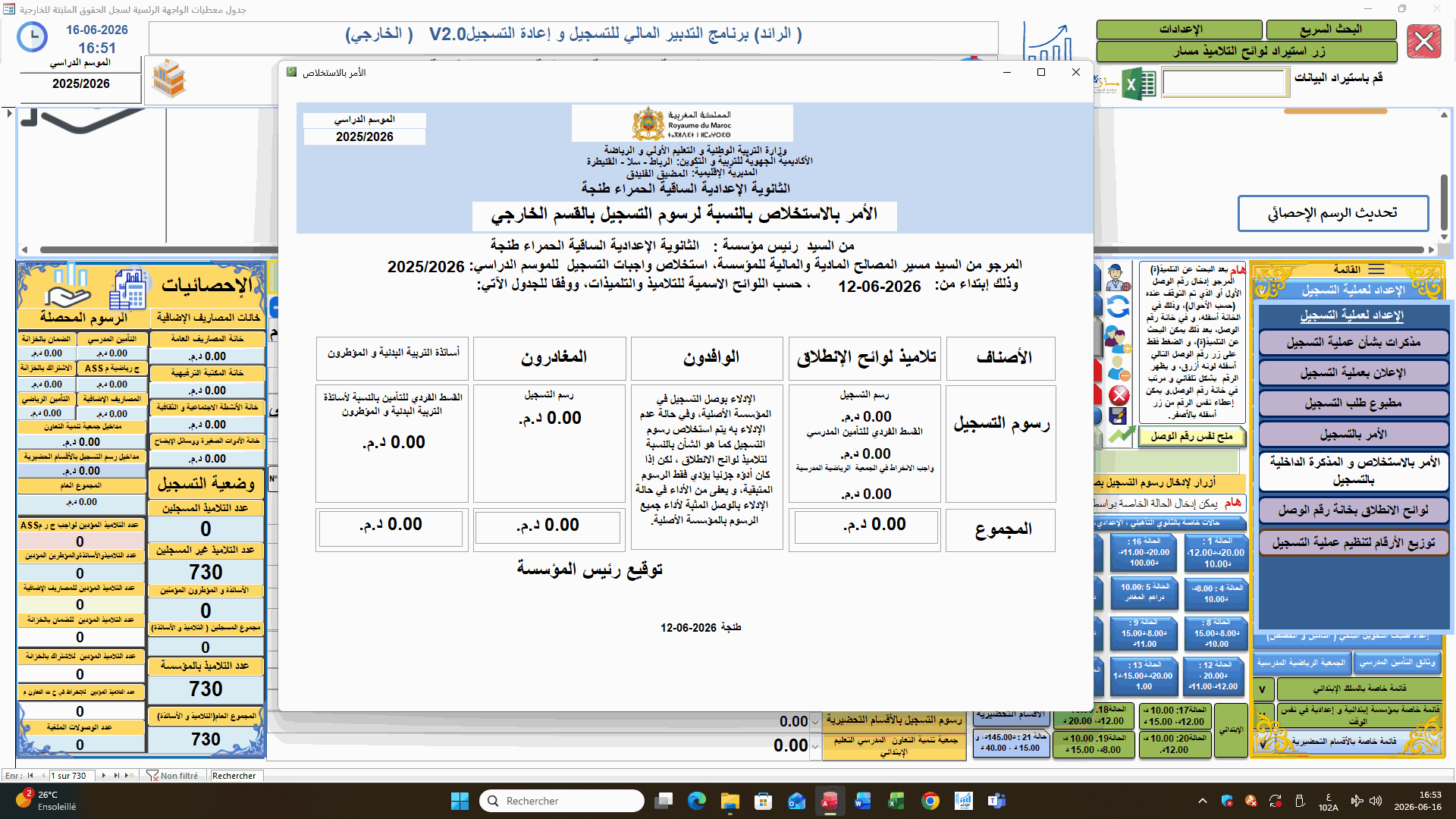The height and width of the screenshot is (819, 1456).
Task: Click the calculator statistics icon
Action: click(129, 289)
